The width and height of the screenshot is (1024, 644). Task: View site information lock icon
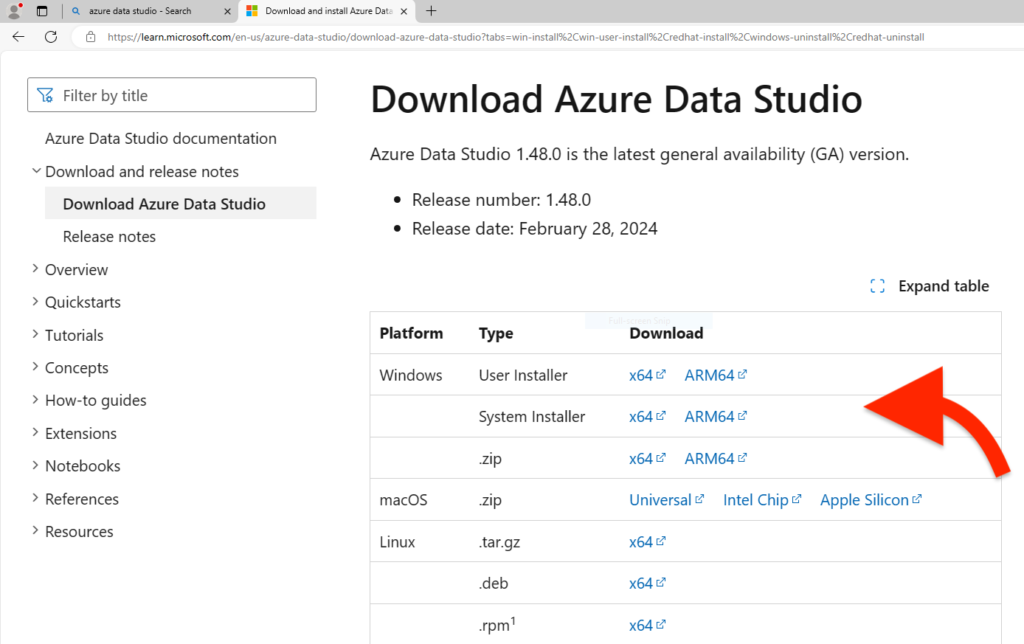coord(91,37)
